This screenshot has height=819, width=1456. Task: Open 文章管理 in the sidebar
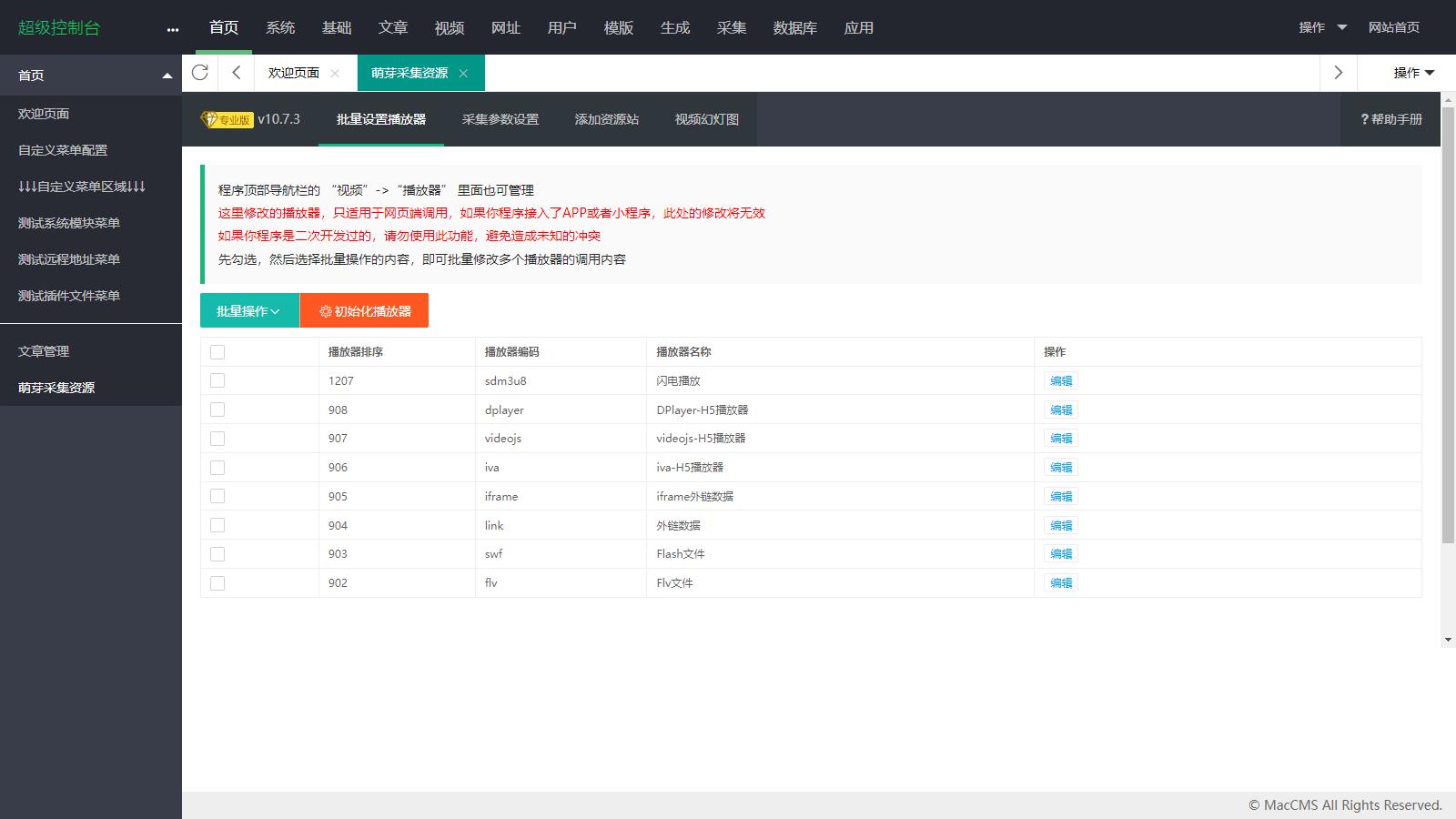point(44,351)
